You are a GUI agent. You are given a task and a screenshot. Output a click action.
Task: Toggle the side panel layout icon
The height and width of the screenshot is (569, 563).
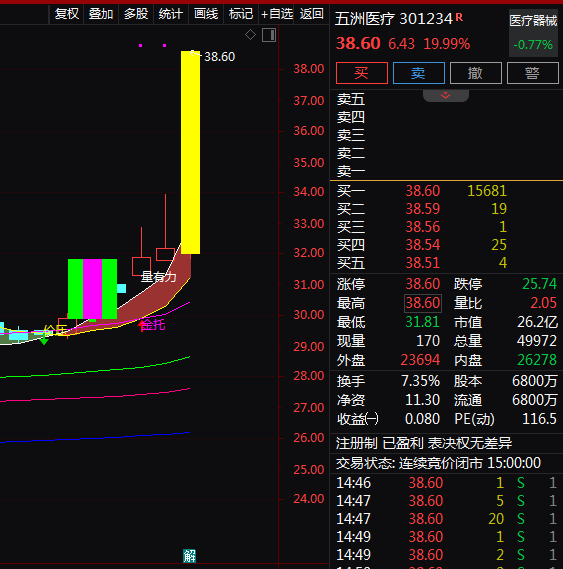pos(269,35)
